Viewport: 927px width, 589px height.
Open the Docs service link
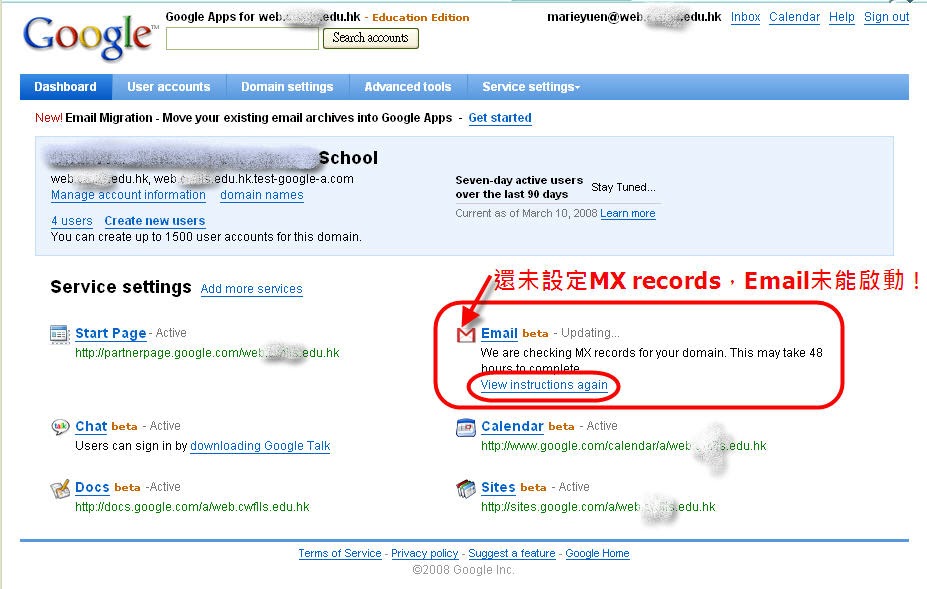tap(92, 488)
